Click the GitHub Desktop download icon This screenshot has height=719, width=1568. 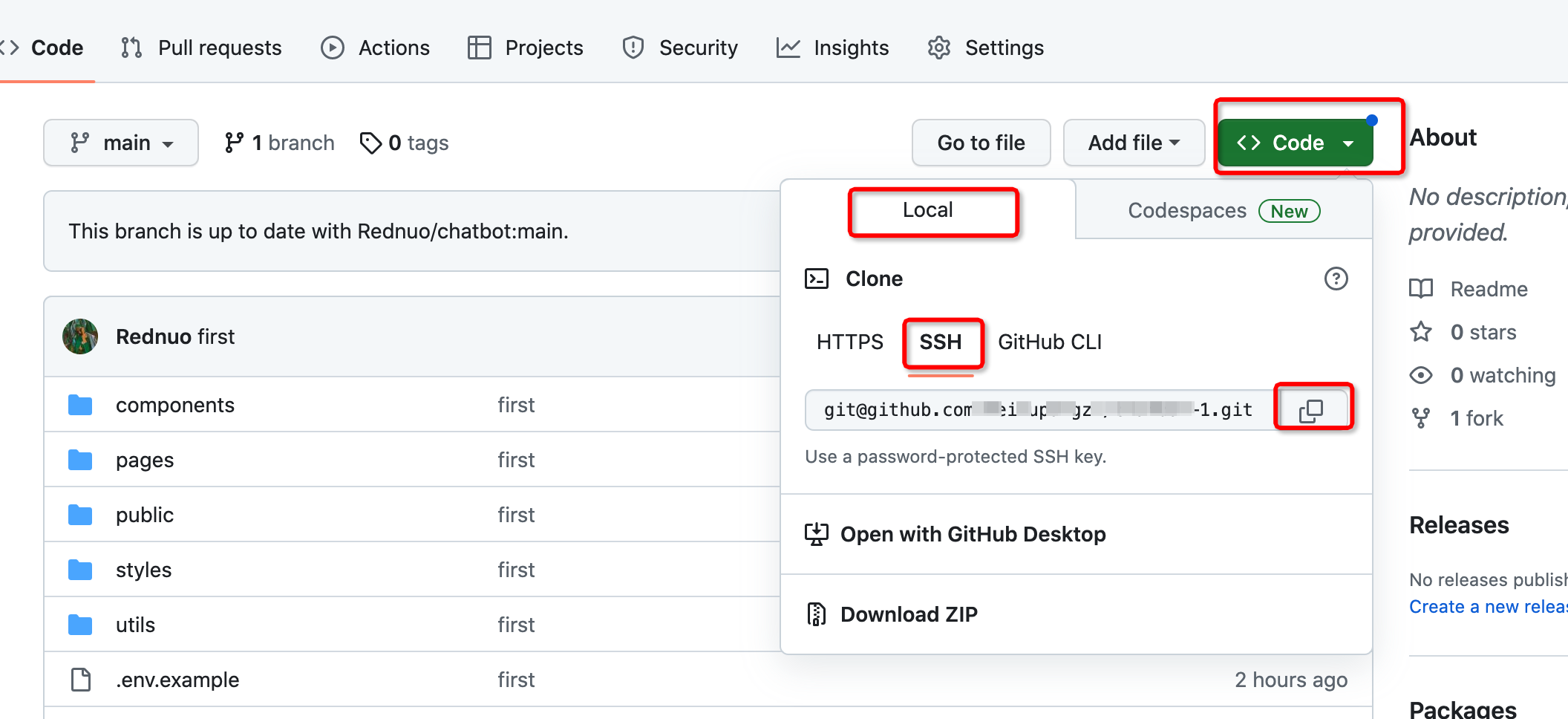pyautogui.click(x=816, y=534)
